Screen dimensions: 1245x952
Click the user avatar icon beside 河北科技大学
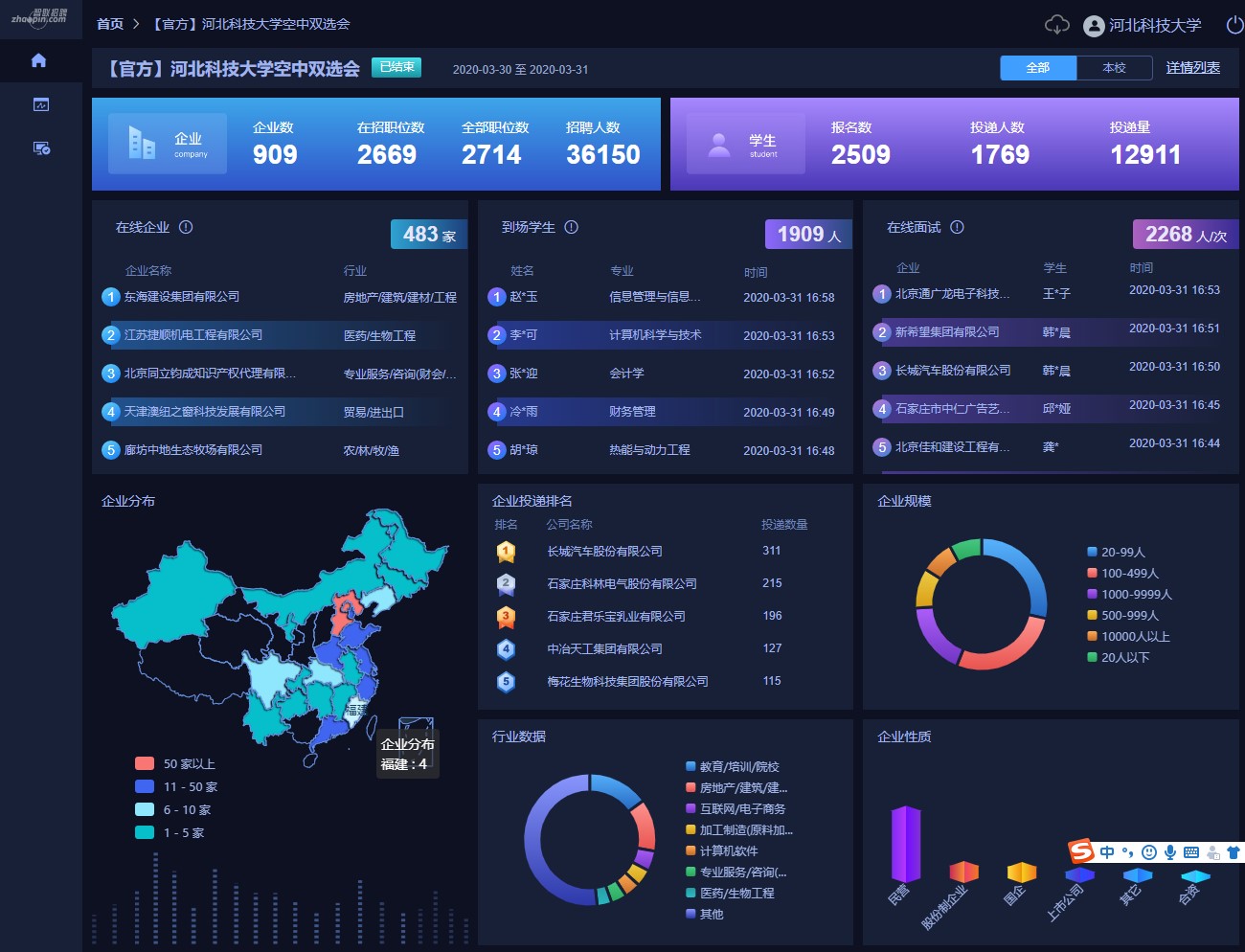[1094, 26]
